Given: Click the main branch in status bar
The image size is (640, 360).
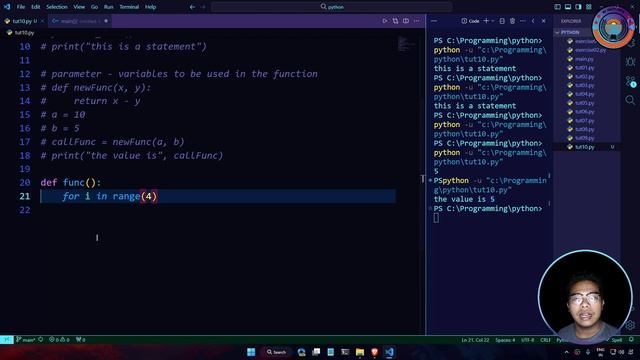Looking at the screenshot, I should pos(25,340).
